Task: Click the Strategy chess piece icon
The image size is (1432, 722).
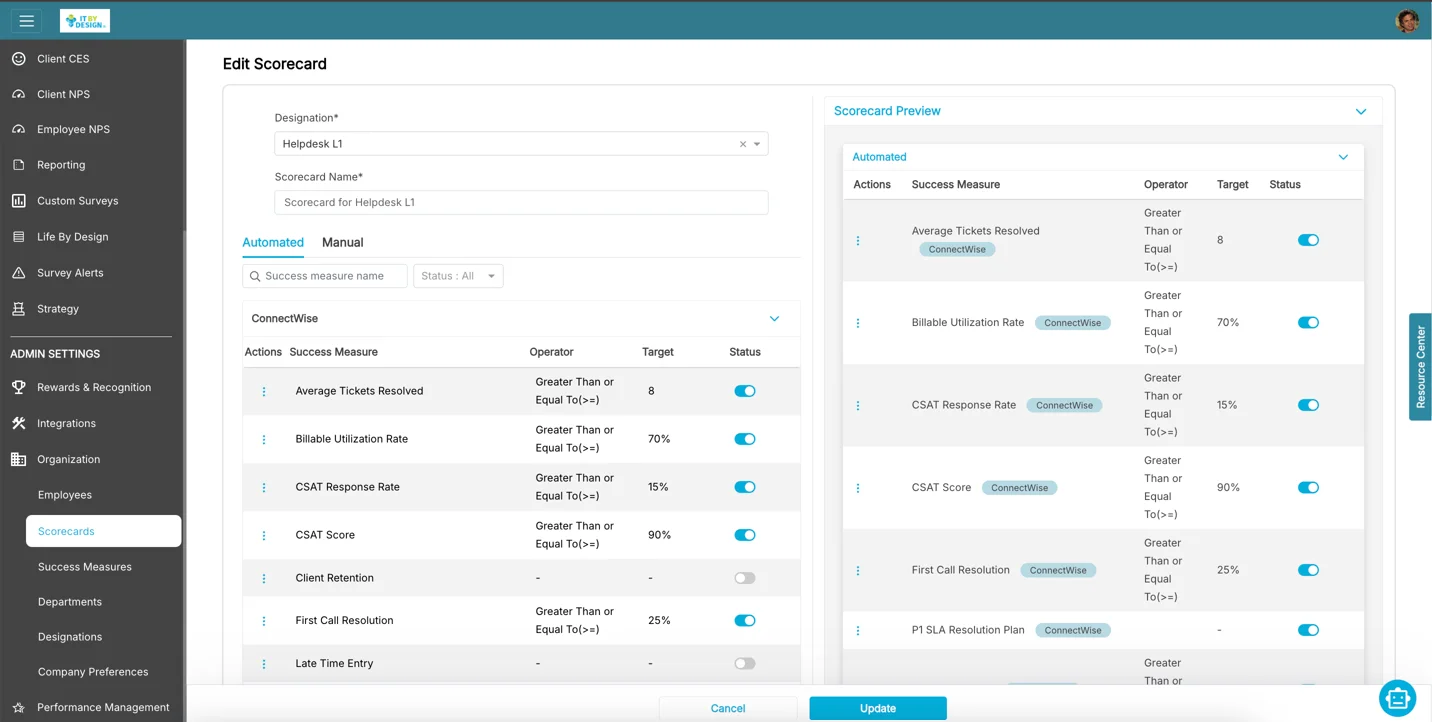Action: click(x=18, y=309)
